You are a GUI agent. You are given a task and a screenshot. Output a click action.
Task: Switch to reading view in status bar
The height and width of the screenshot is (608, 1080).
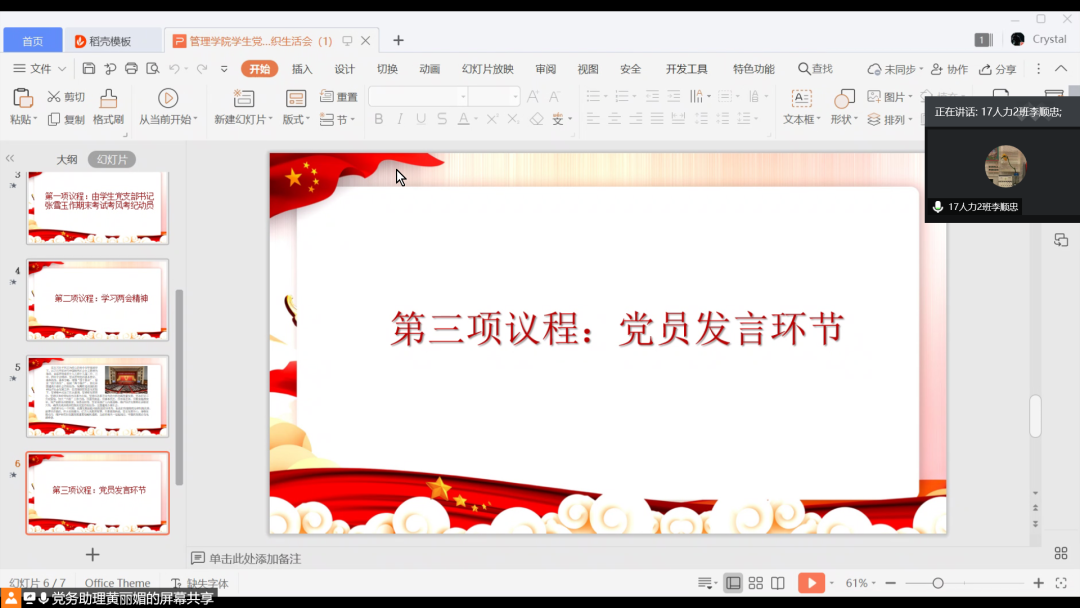click(778, 583)
